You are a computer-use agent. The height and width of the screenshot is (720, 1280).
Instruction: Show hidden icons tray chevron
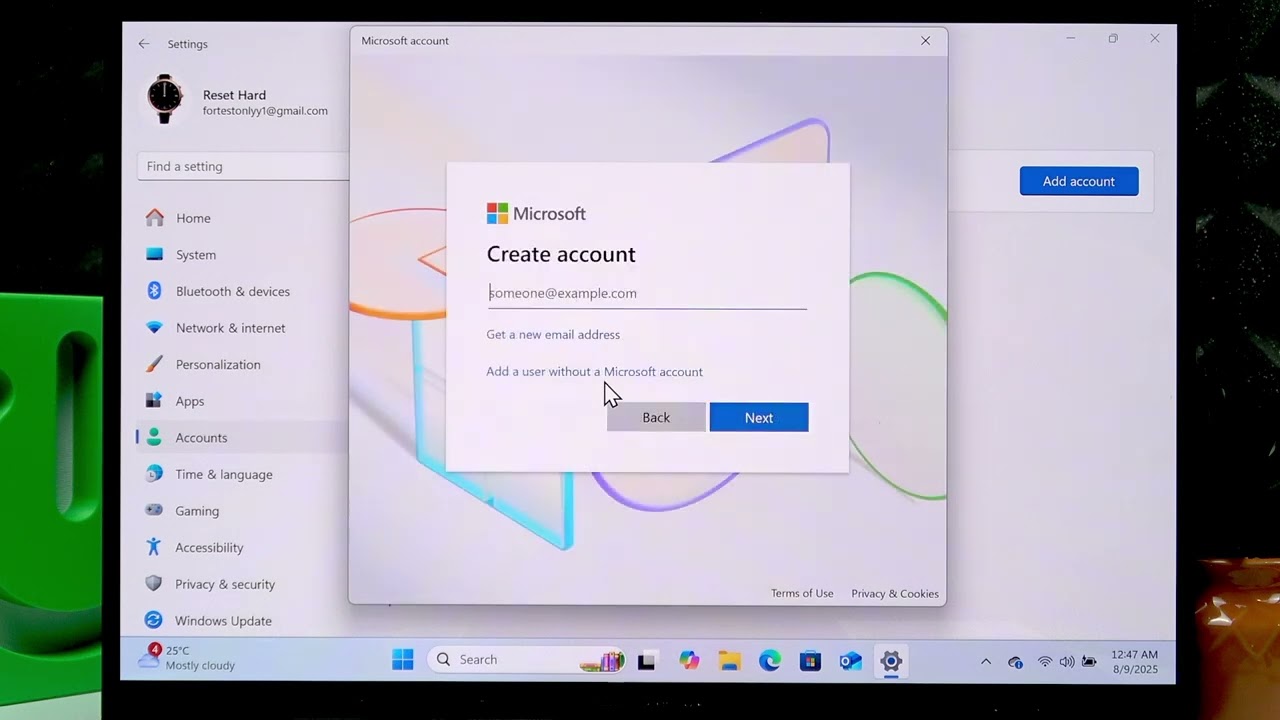986,662
